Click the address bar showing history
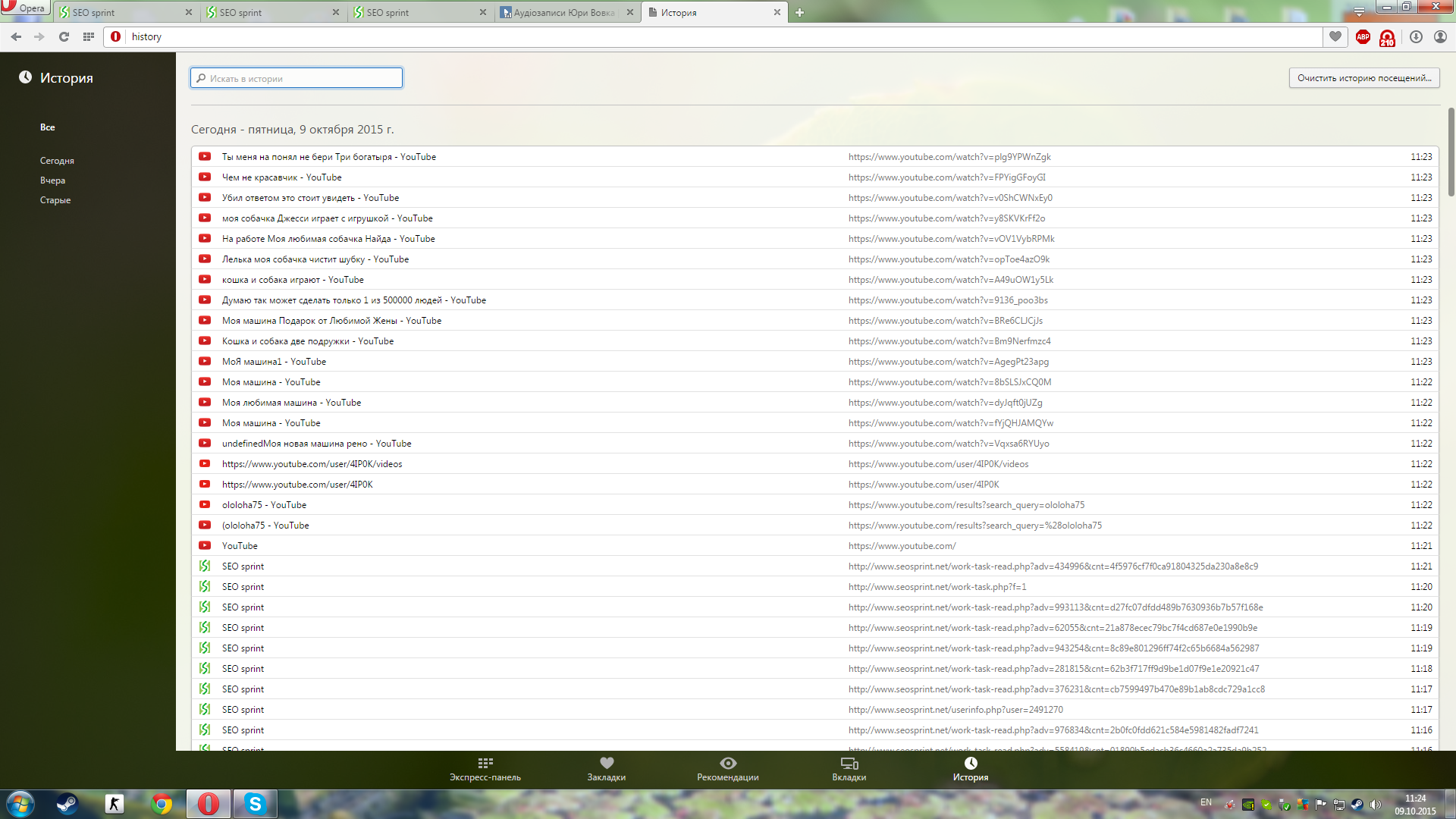The image size is (1456, 819). [x=713, y=36]
